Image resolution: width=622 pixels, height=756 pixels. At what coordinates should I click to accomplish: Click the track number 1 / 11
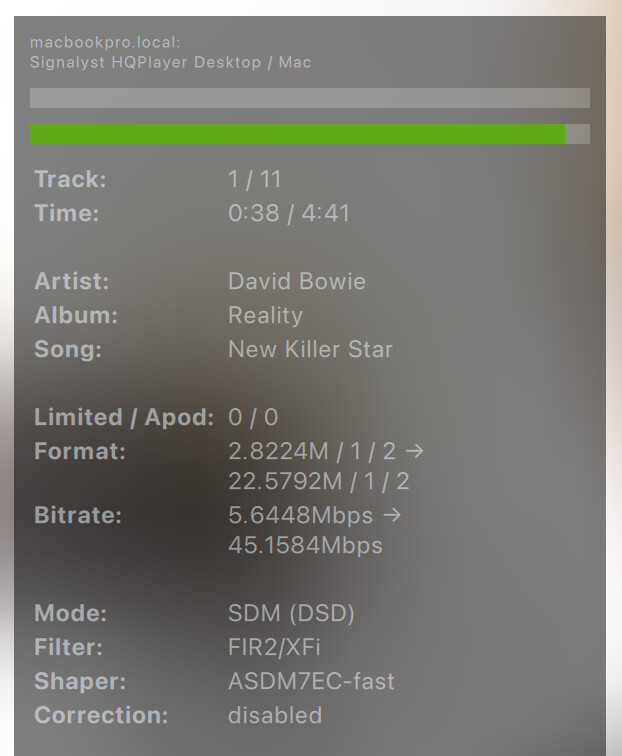tap(255, 180)
